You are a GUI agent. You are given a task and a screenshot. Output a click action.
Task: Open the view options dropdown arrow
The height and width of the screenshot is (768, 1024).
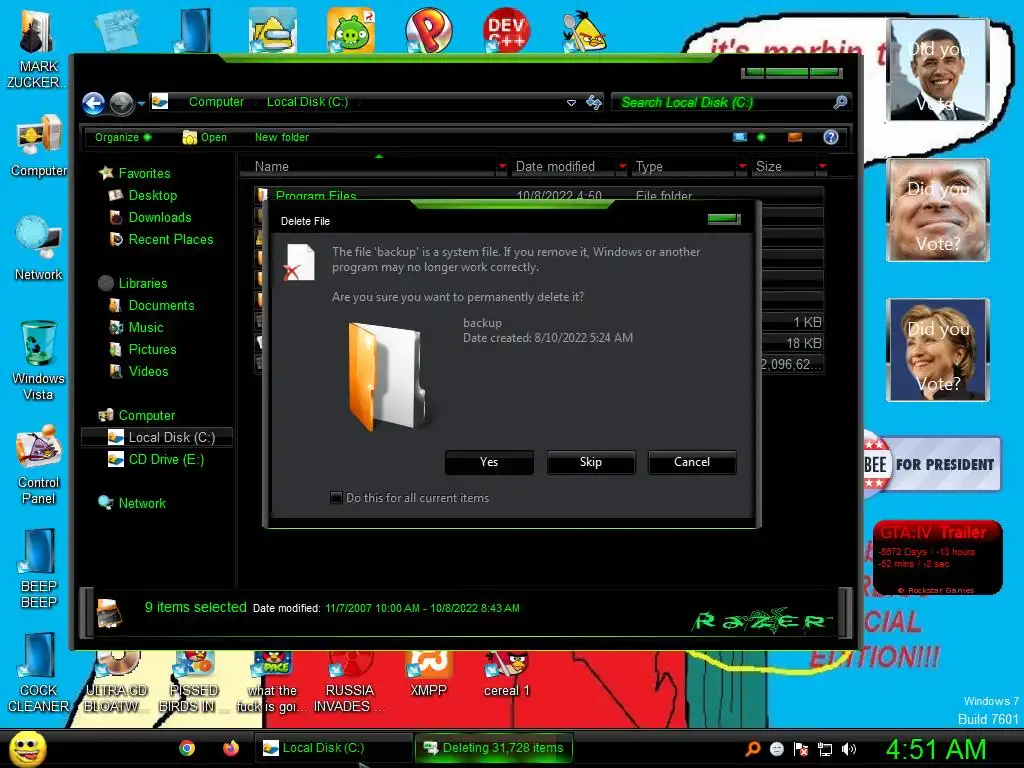click(761, 137)
